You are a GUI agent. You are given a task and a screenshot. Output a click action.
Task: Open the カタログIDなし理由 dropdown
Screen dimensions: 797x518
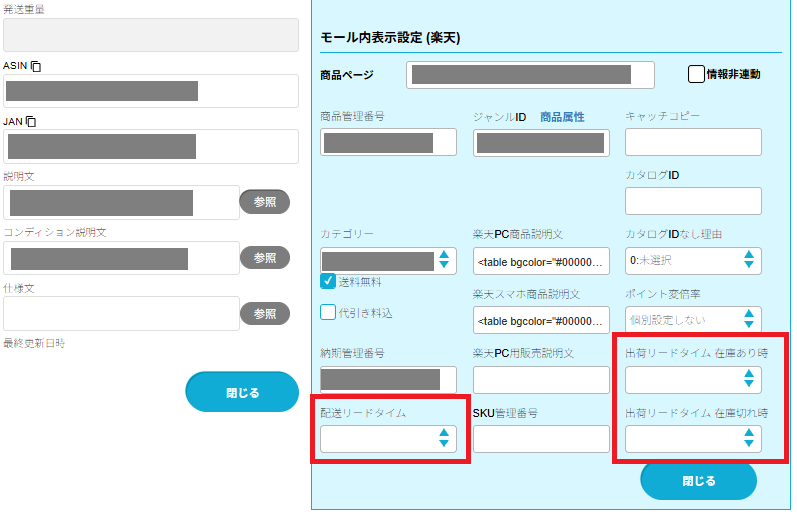(693, 261)
